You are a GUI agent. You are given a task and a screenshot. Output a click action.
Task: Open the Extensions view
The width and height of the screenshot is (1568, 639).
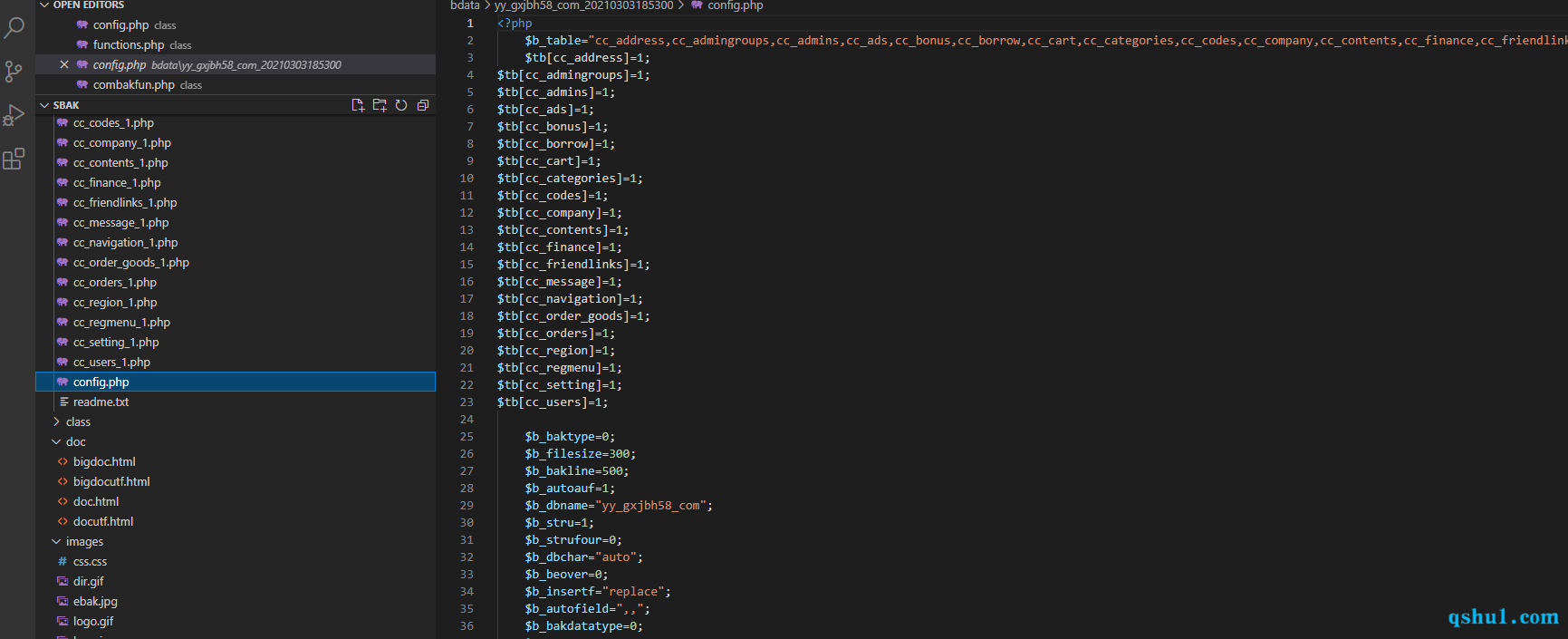tap(14, 160)
